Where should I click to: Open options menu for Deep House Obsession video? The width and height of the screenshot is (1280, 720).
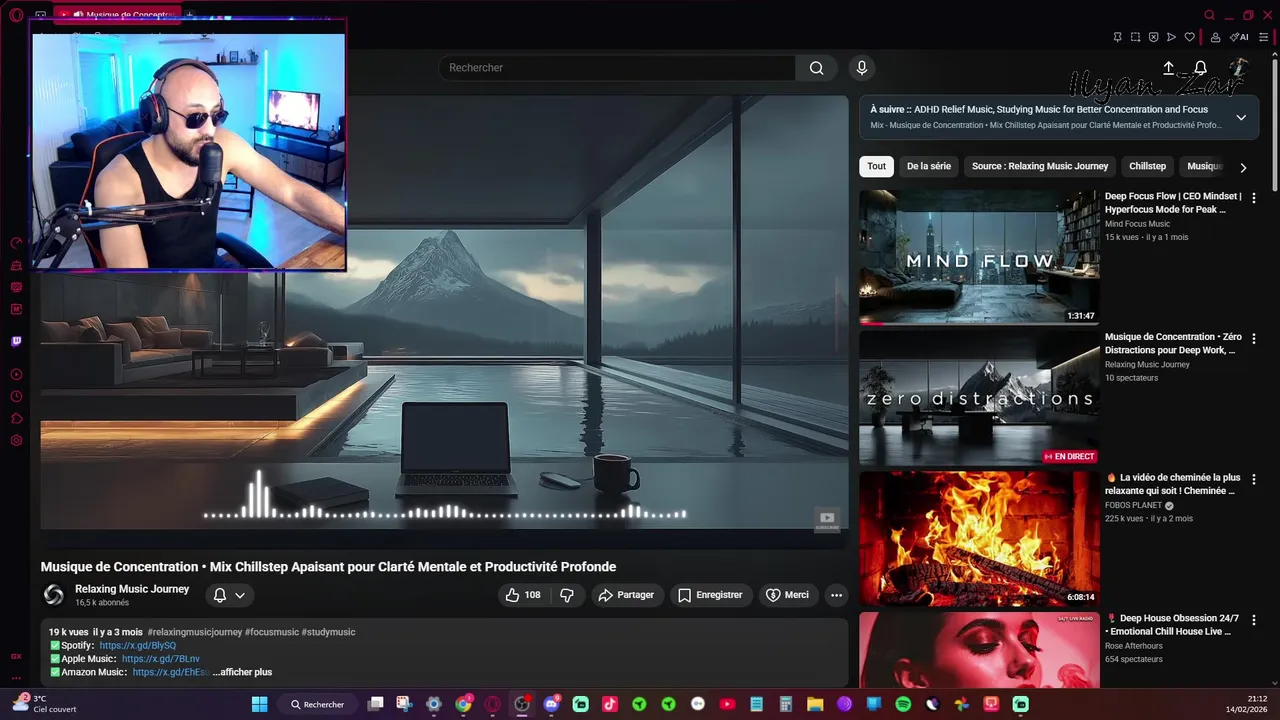pyautogui.click(x=1254, y=620)
